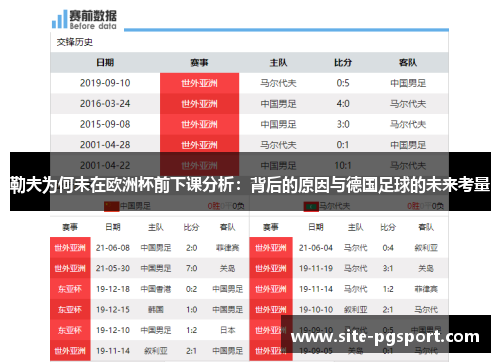
Task: Click the score 3:1 in the 19-11-19 row
Action: tap(388, 268)
